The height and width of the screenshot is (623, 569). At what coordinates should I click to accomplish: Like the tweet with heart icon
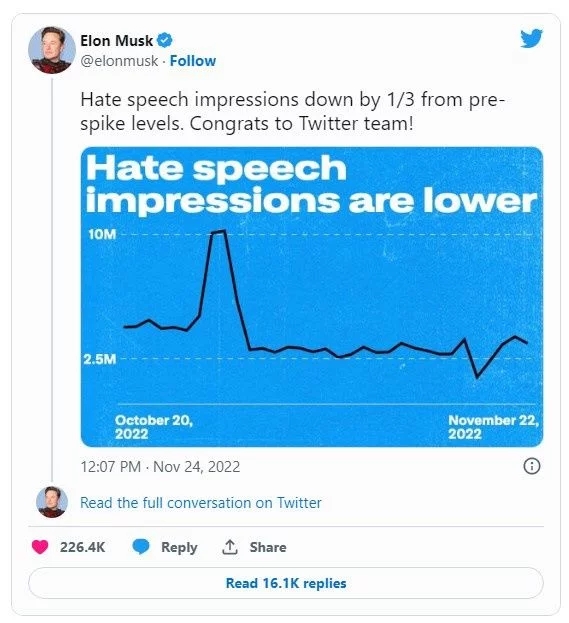pyautogui.click(x=40, y=547)
